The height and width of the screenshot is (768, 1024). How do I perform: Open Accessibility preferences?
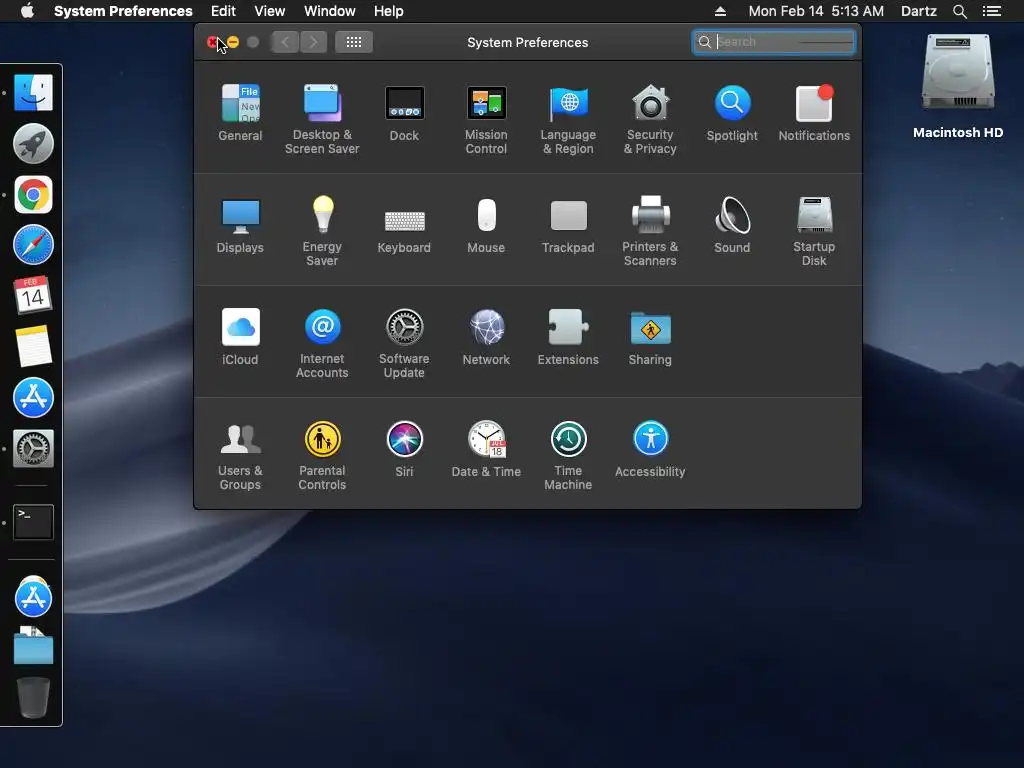650,449
